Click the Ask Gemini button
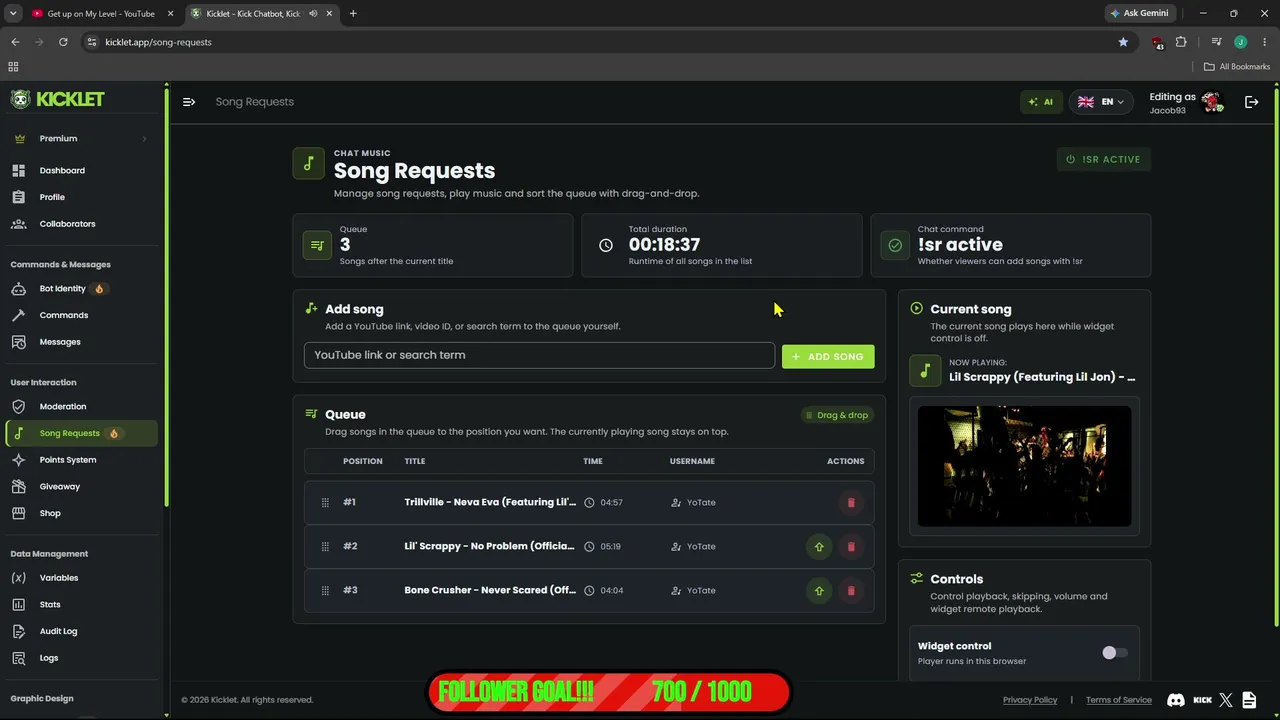The image size is (1280, 720). point(1139,14)
